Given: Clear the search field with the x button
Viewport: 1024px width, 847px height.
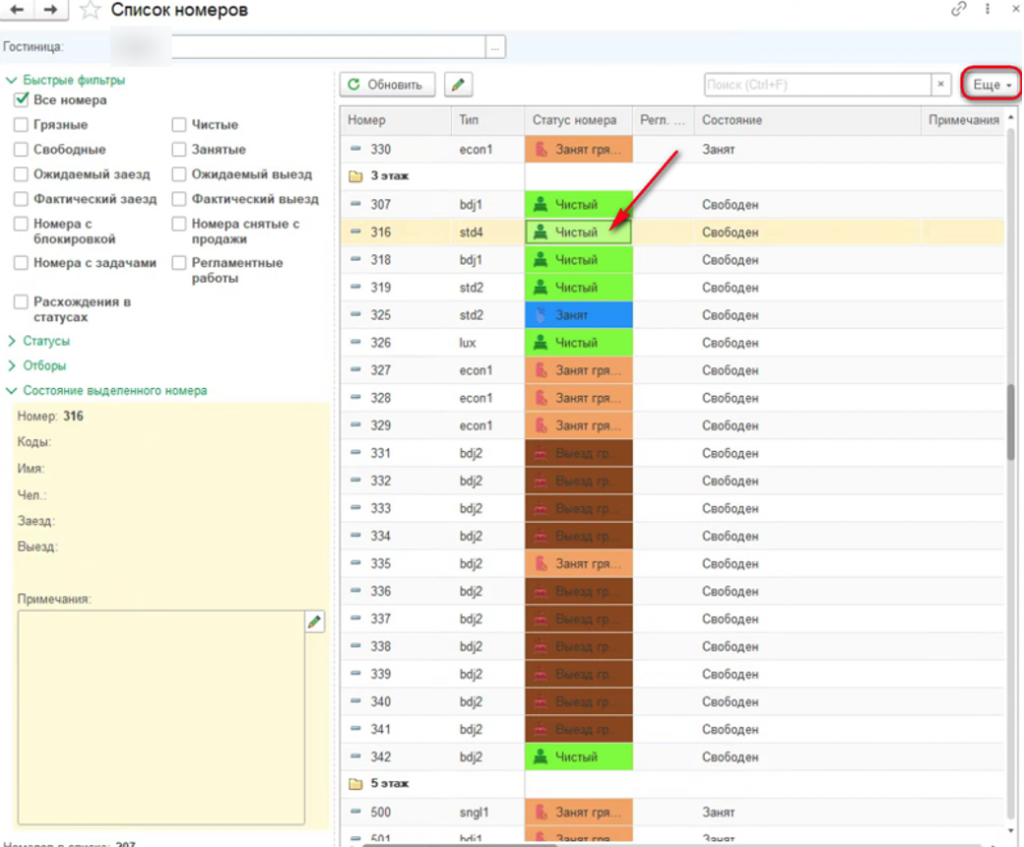Looking at the screenshot, I should click(x=940, y=85).
